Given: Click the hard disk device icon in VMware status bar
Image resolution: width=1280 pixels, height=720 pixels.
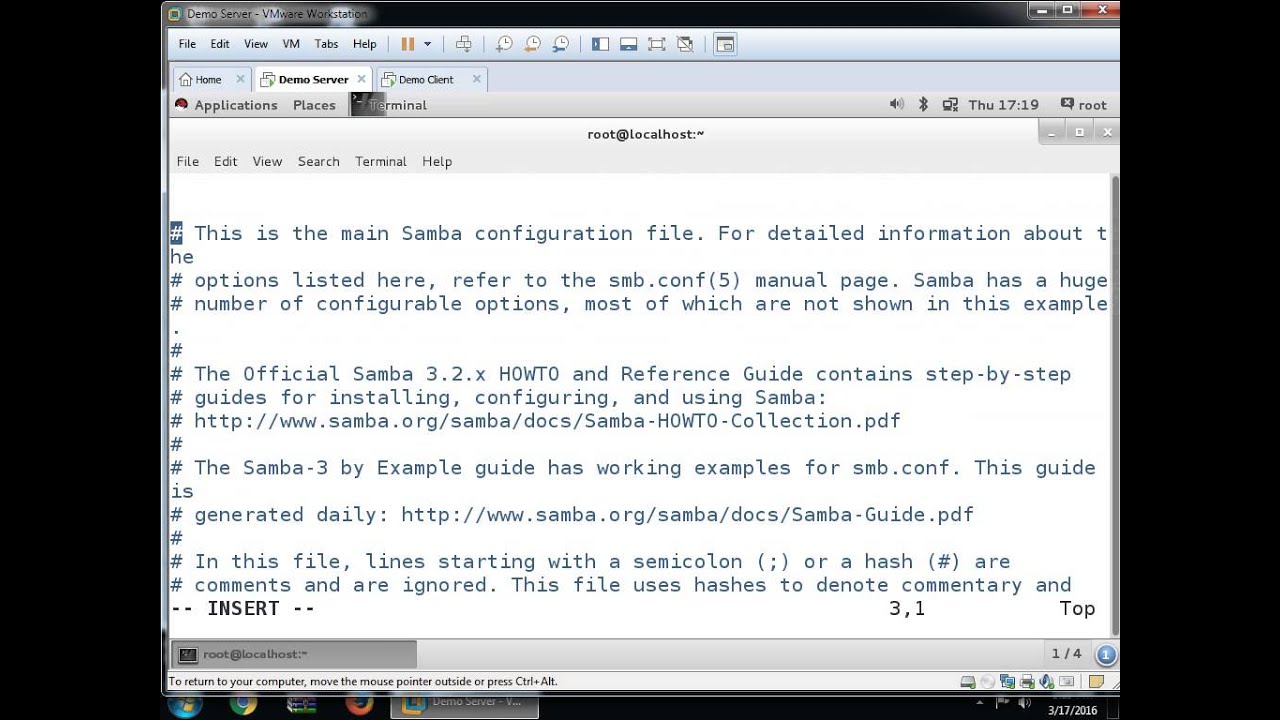Looking at the screenshot, I should pos(967,682).
